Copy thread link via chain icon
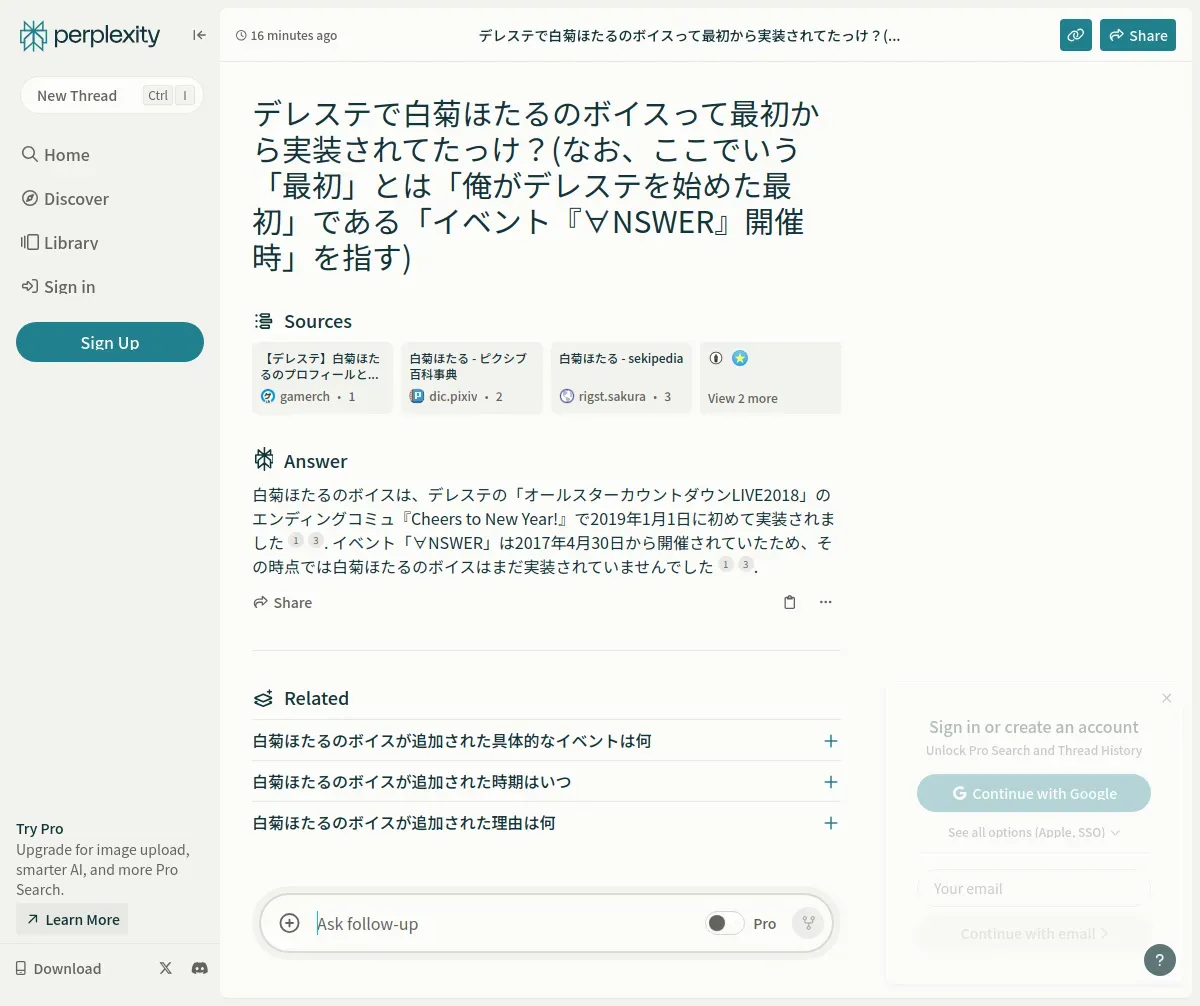 click(x=1076, y=35)
